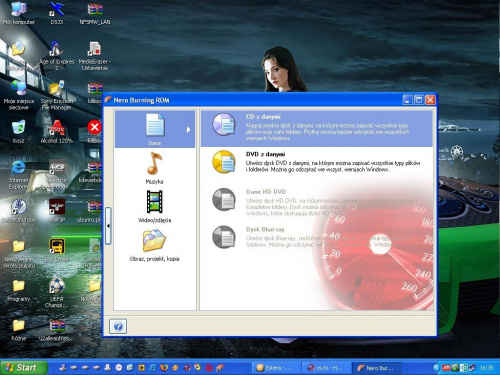The width and height of the screenshot is (500, 375).
Task: Open Mój komputer desktop icon
Action: pyautogui.click(x=19, y=13)
